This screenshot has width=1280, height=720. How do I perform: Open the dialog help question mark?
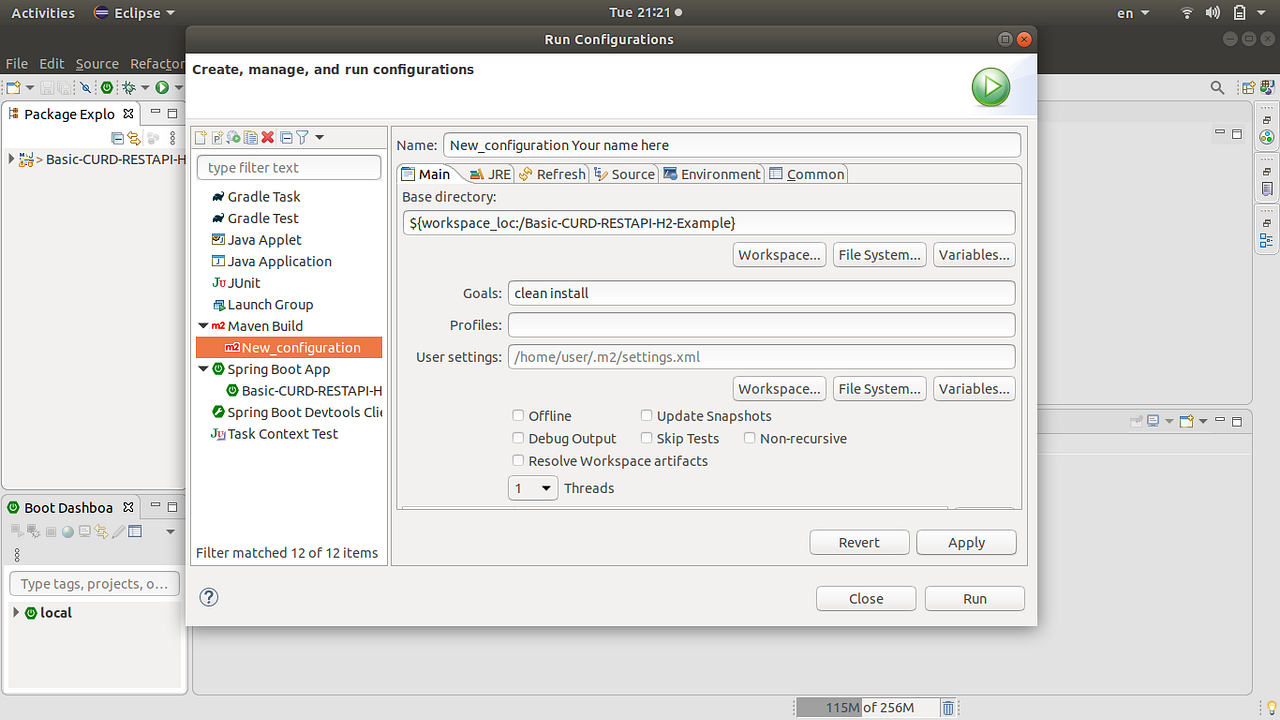209,597
